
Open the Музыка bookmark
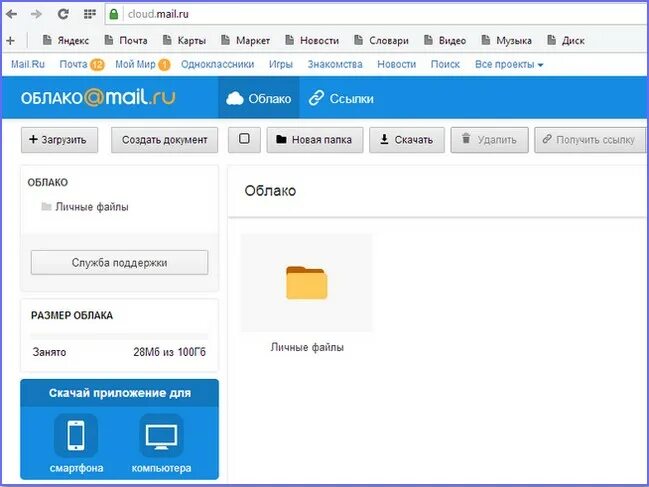507,41
